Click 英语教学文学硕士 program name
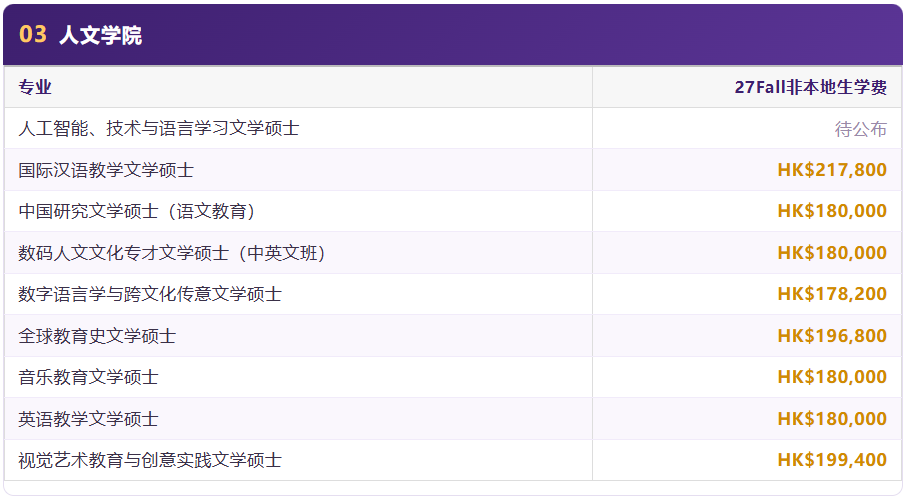The width and height of the screenshot is (905, 499). click(x=88, y=419)
